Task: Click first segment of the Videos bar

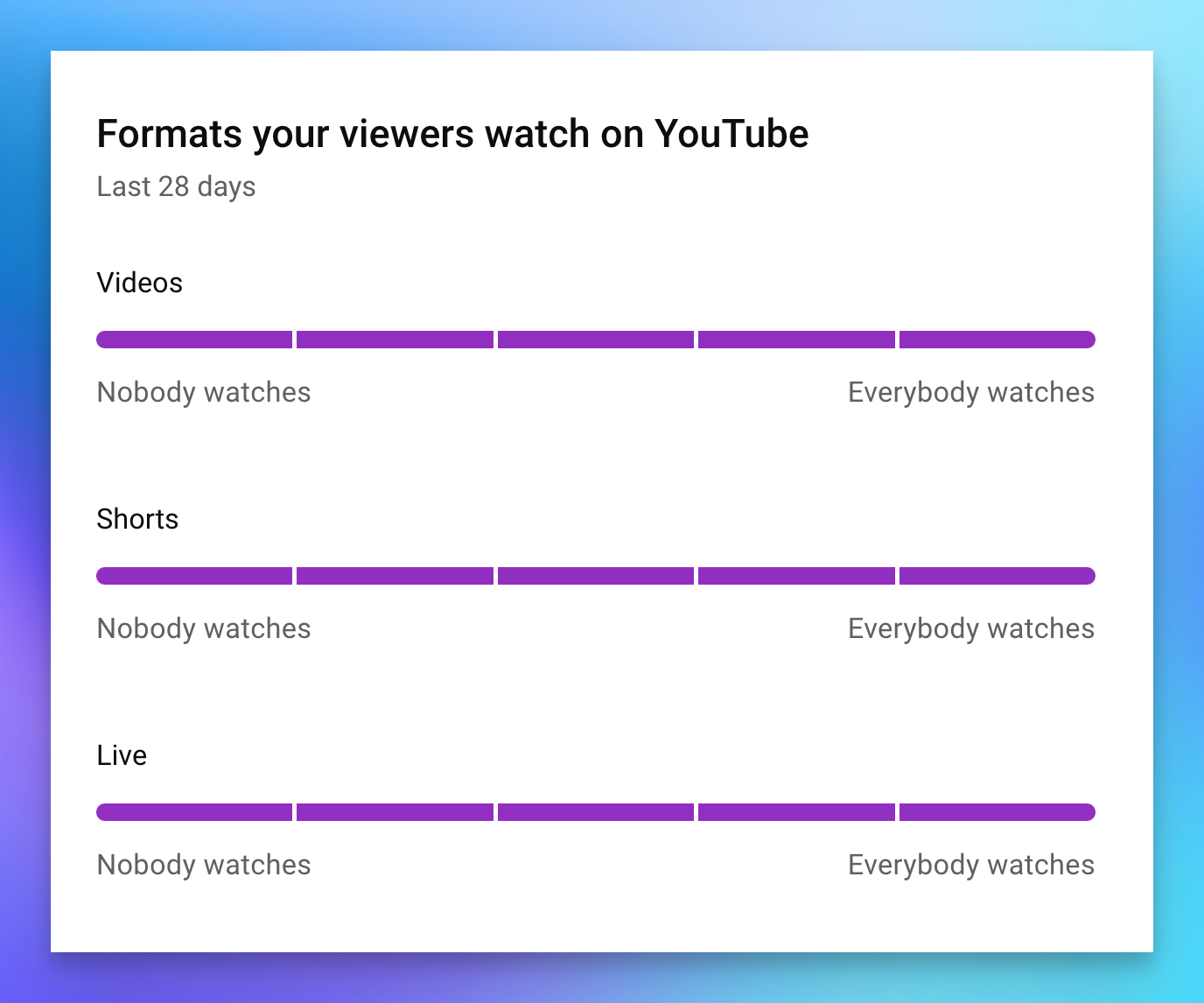Action: (x=194, y=340)
